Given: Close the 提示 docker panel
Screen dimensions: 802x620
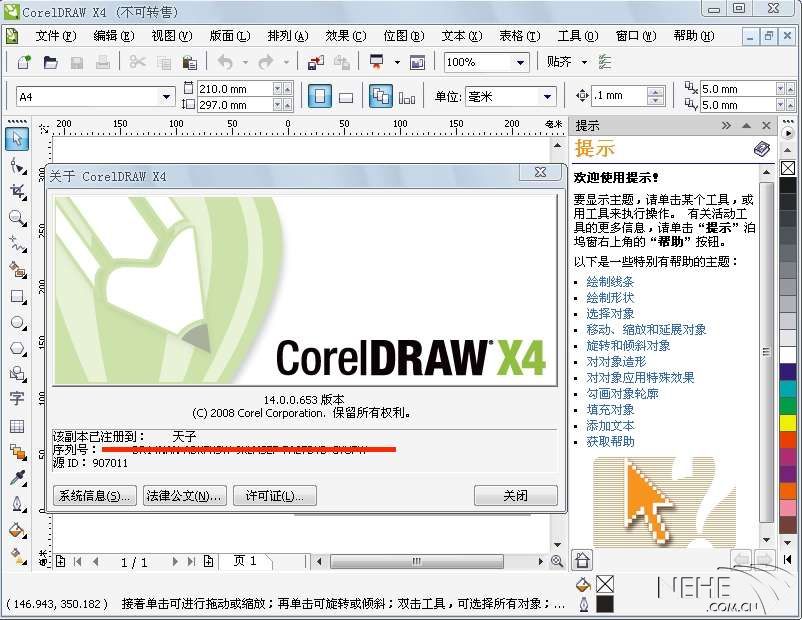Looking at the screenshot, I should click(x=766, y=125).
